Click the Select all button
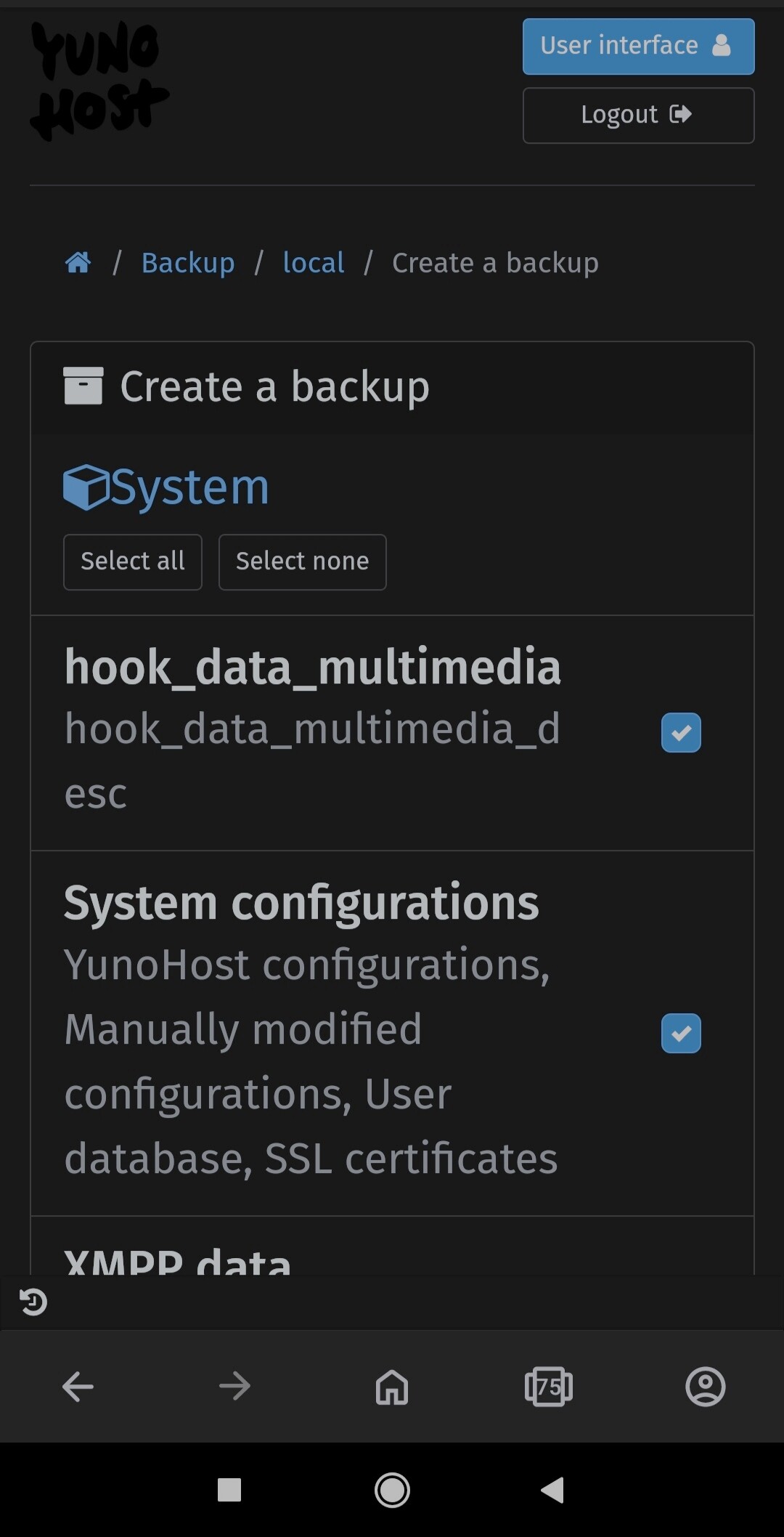784x1537 pixels. pos(133,562)
